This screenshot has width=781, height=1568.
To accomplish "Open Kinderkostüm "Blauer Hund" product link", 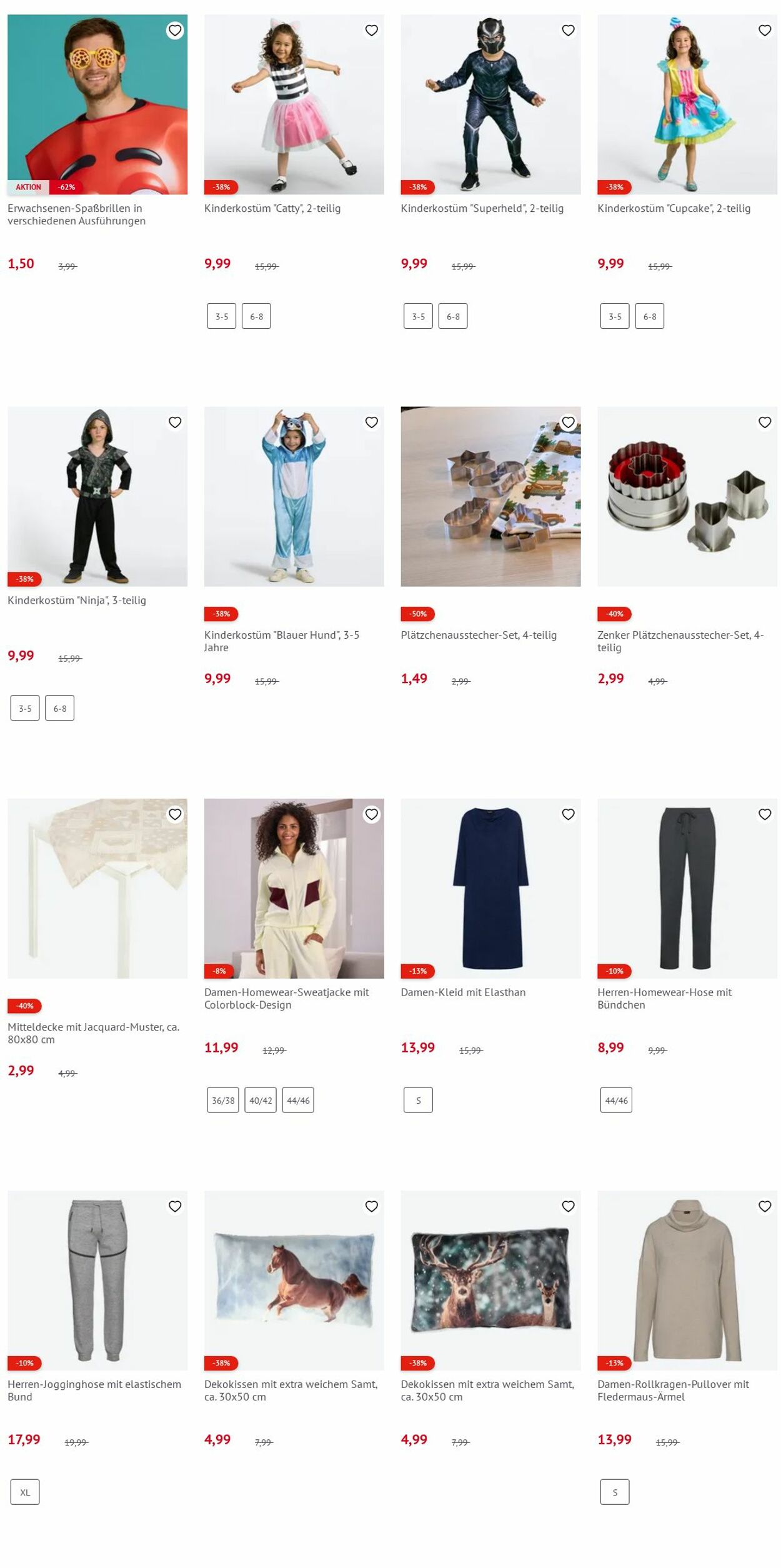I will tap(282, 641).
